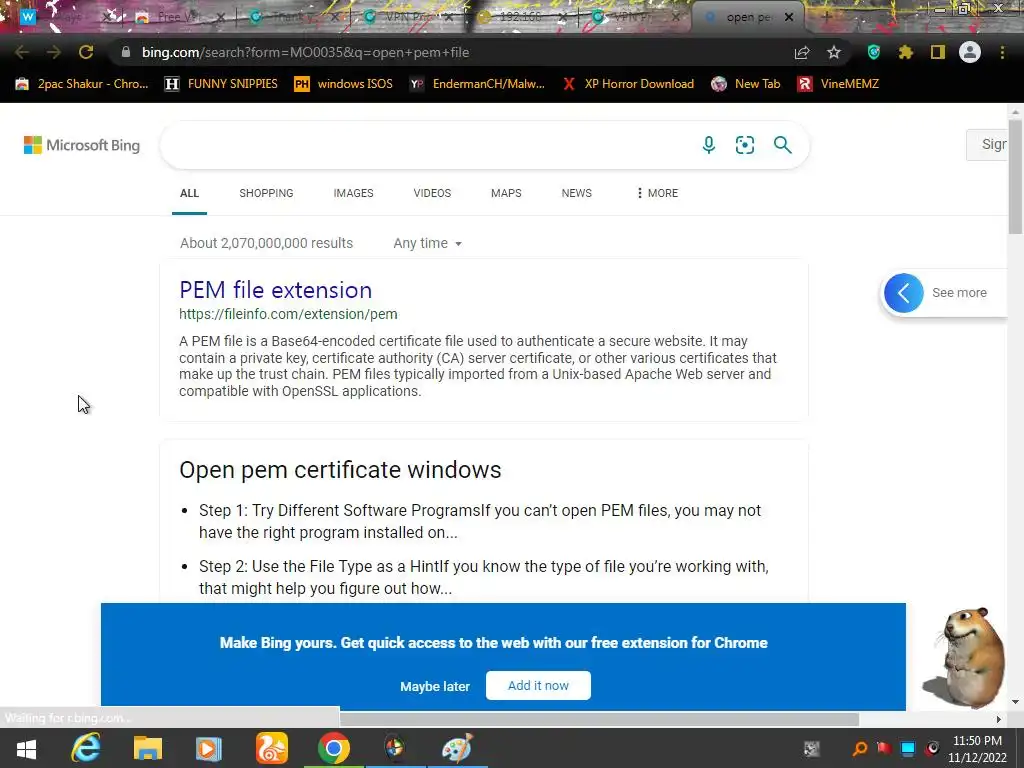Screen dimensions: 1024x768
Task: Close the open pem search tab
Action: tap(789, 17)
